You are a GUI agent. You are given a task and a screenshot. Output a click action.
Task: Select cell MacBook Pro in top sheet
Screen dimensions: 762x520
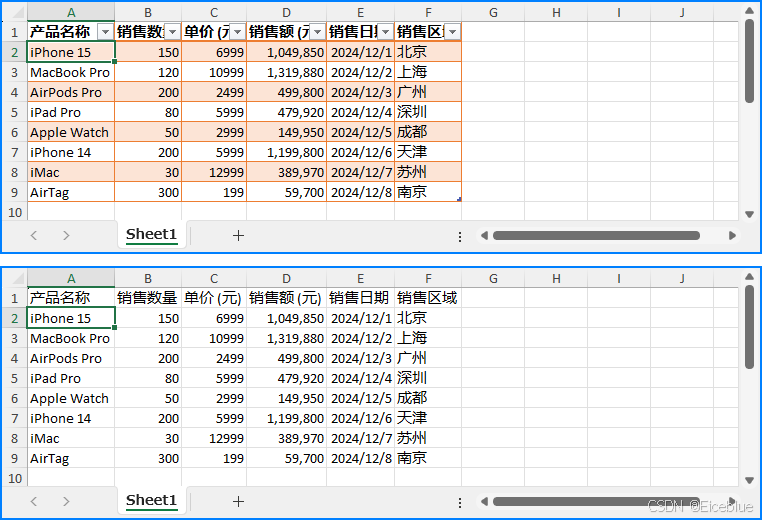(x=71, y=72)
